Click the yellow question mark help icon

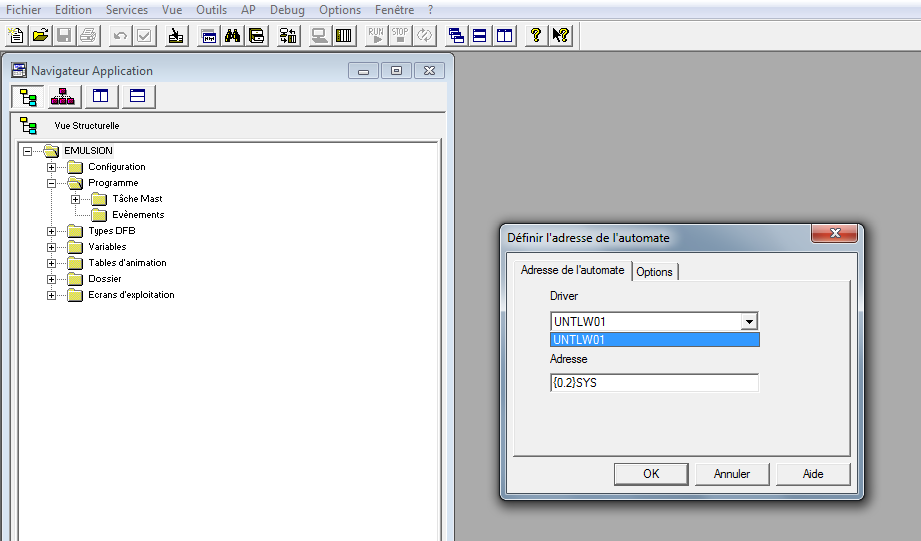(x=536, y=36)
